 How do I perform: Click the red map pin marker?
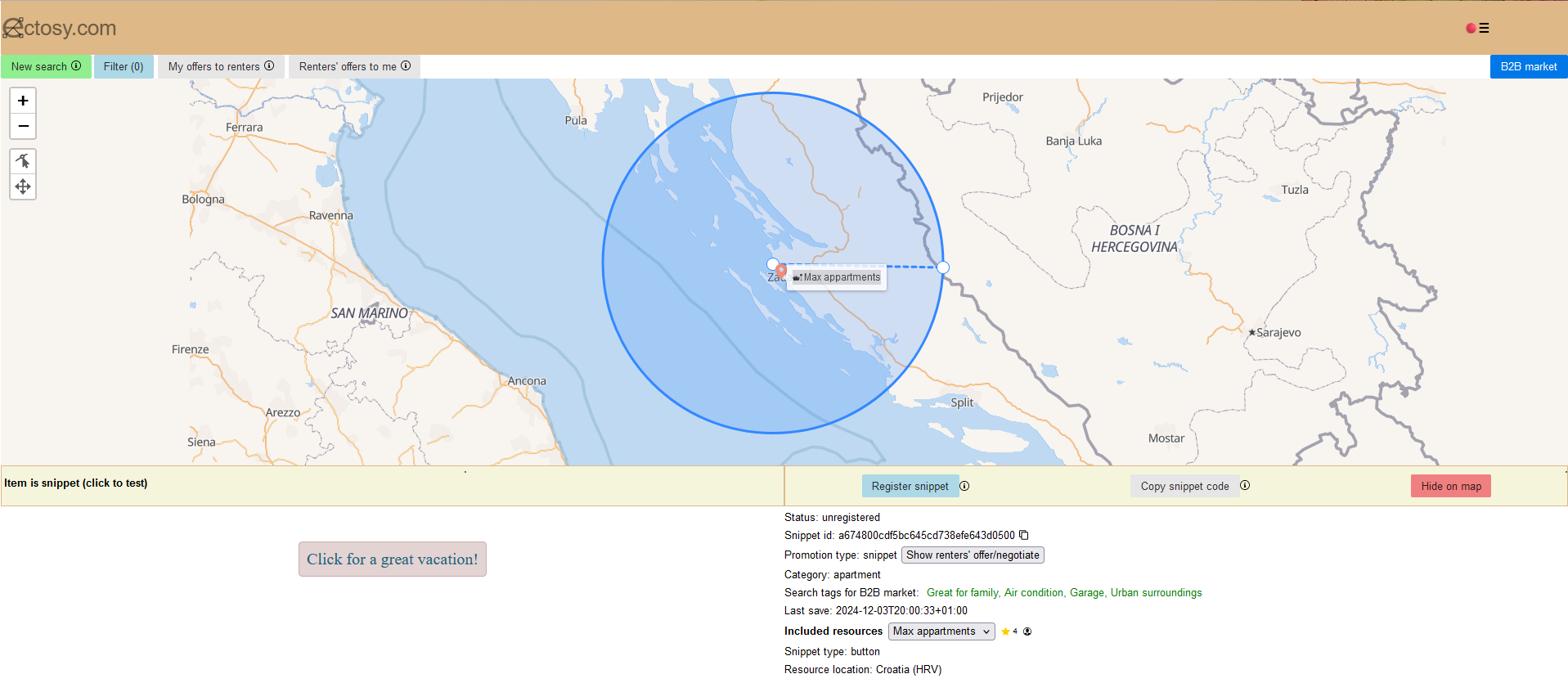[x=781, y=270]
